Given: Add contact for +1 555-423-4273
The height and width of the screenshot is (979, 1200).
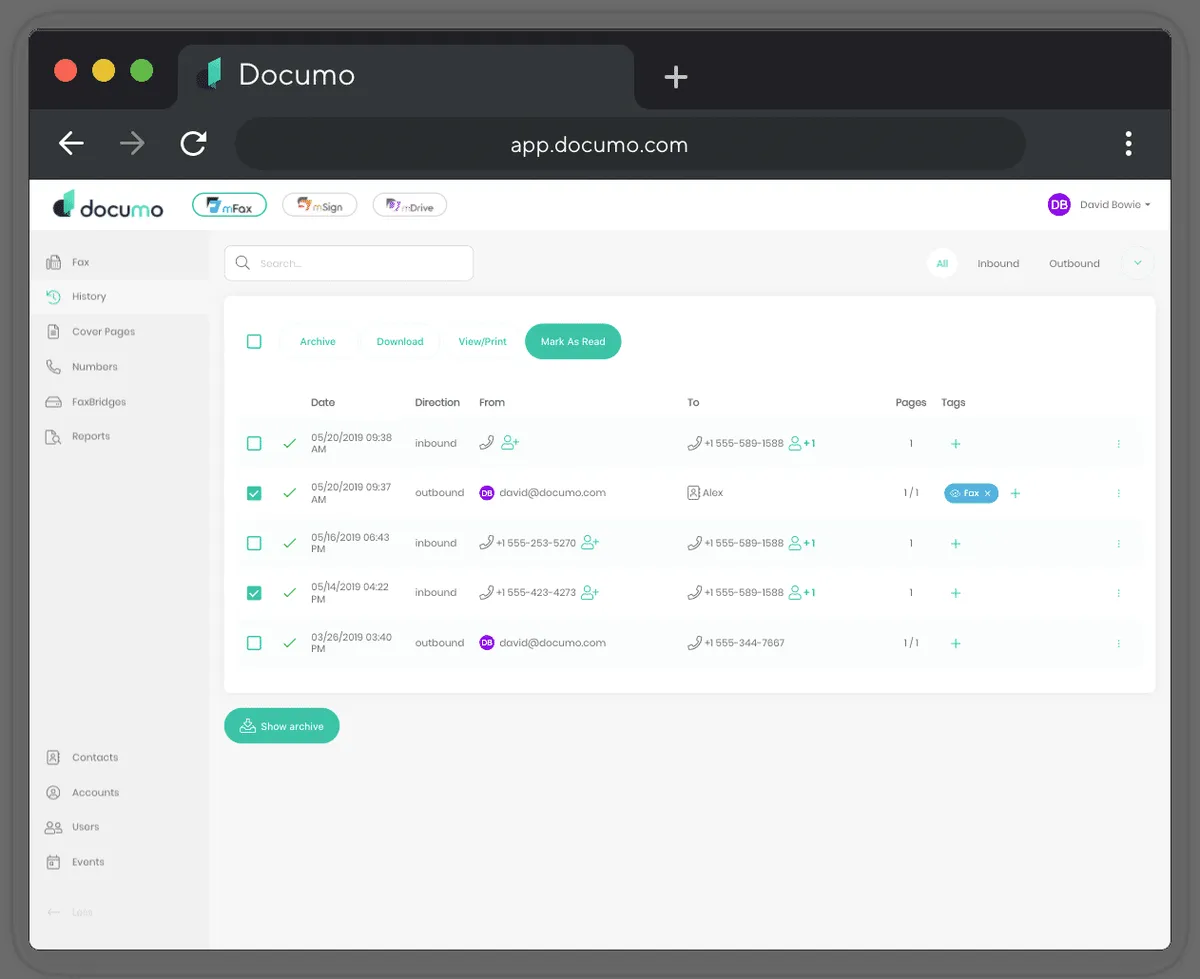Looking at the screenshot, I should tap(590, 592).
